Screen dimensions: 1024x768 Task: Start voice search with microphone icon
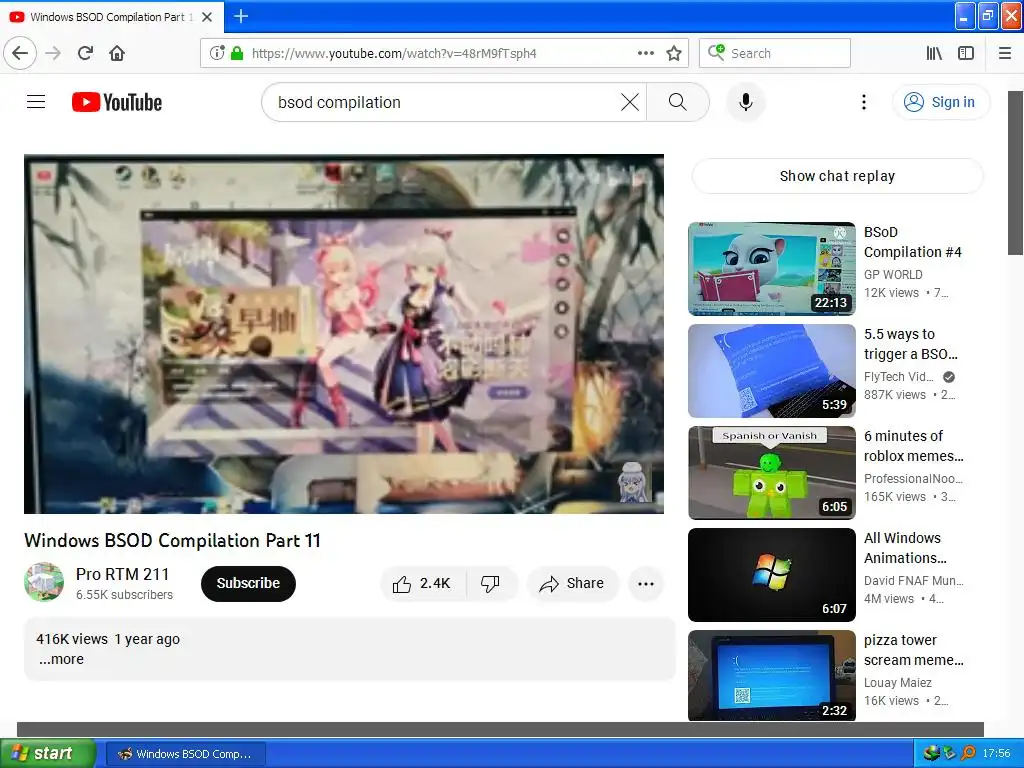[746, 102]
